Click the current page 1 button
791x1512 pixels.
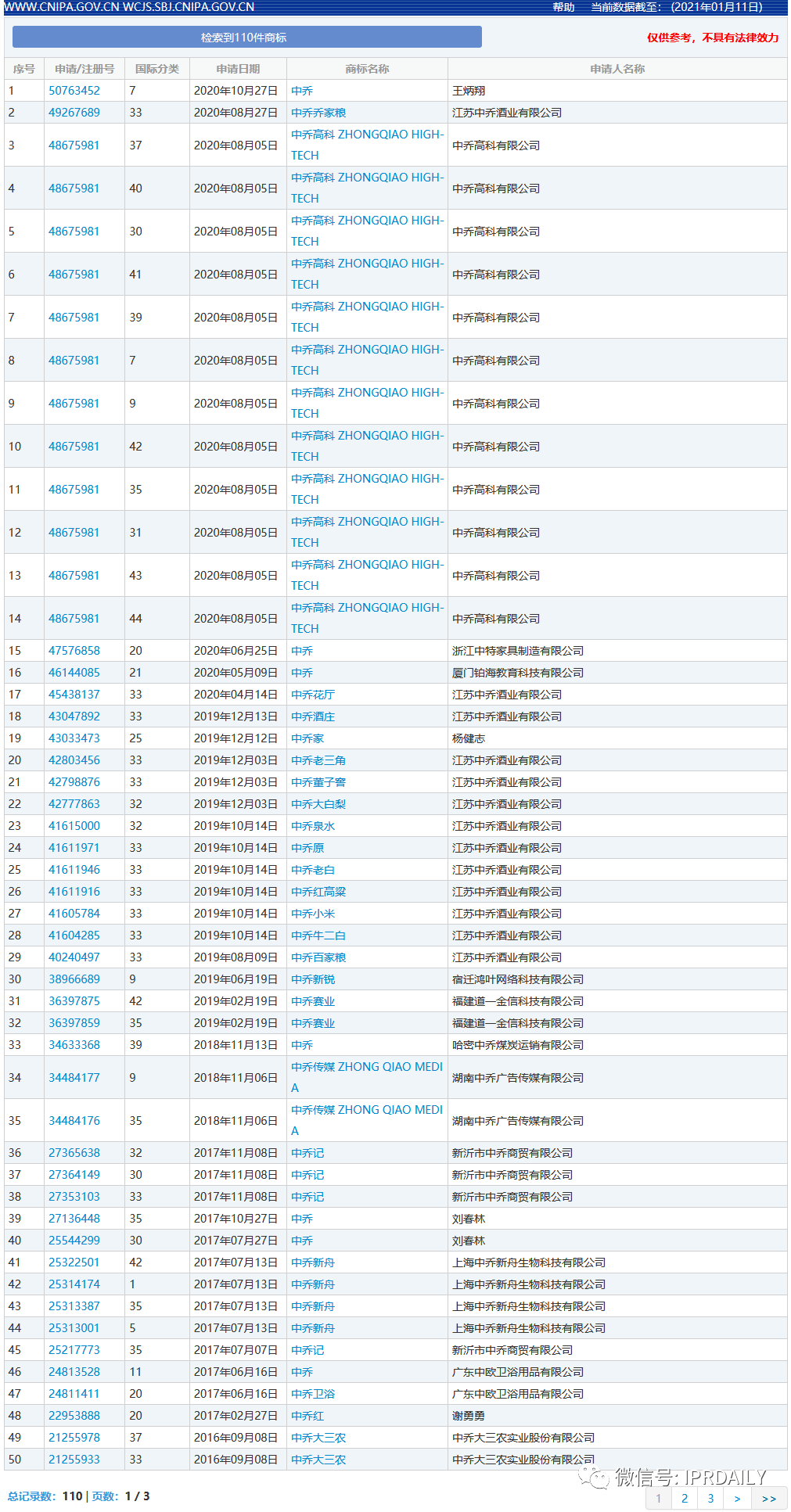click(659, 1498)
